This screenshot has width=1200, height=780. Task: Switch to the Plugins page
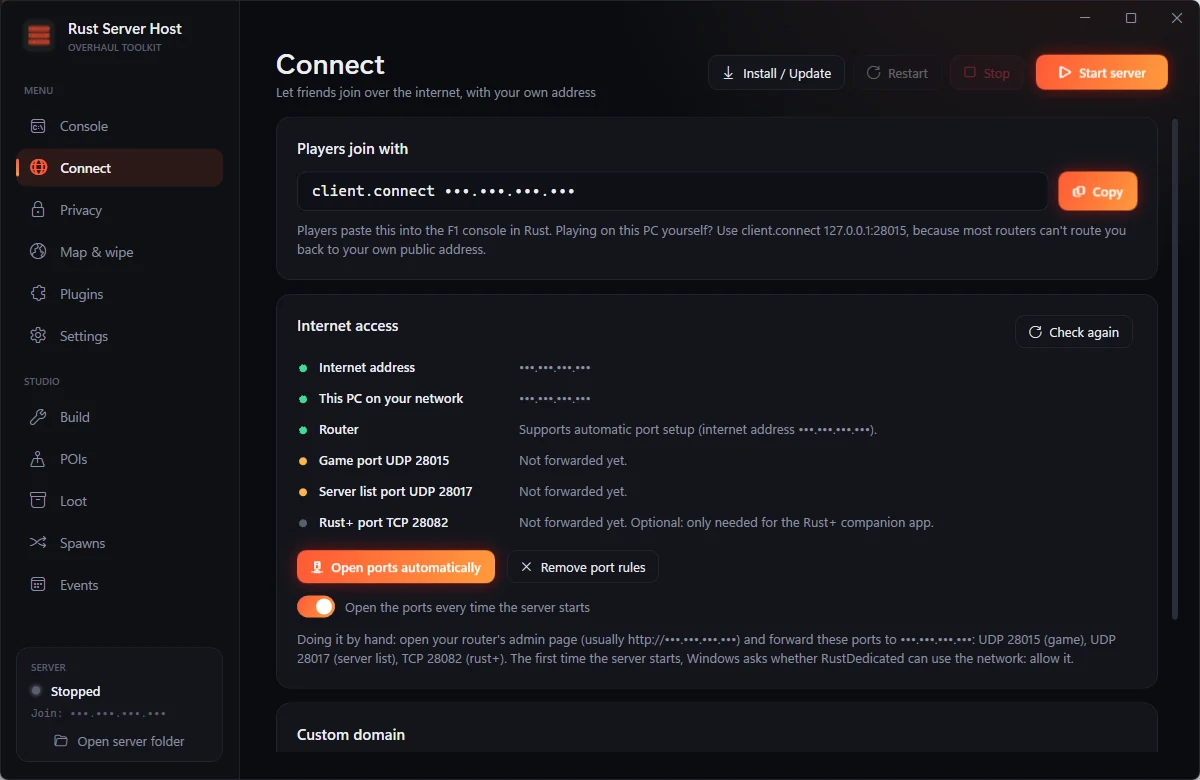tap(119, 294)
